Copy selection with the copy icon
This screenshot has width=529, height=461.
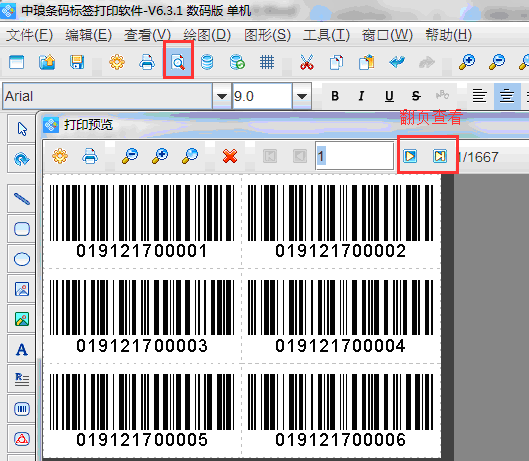(336, 62)
